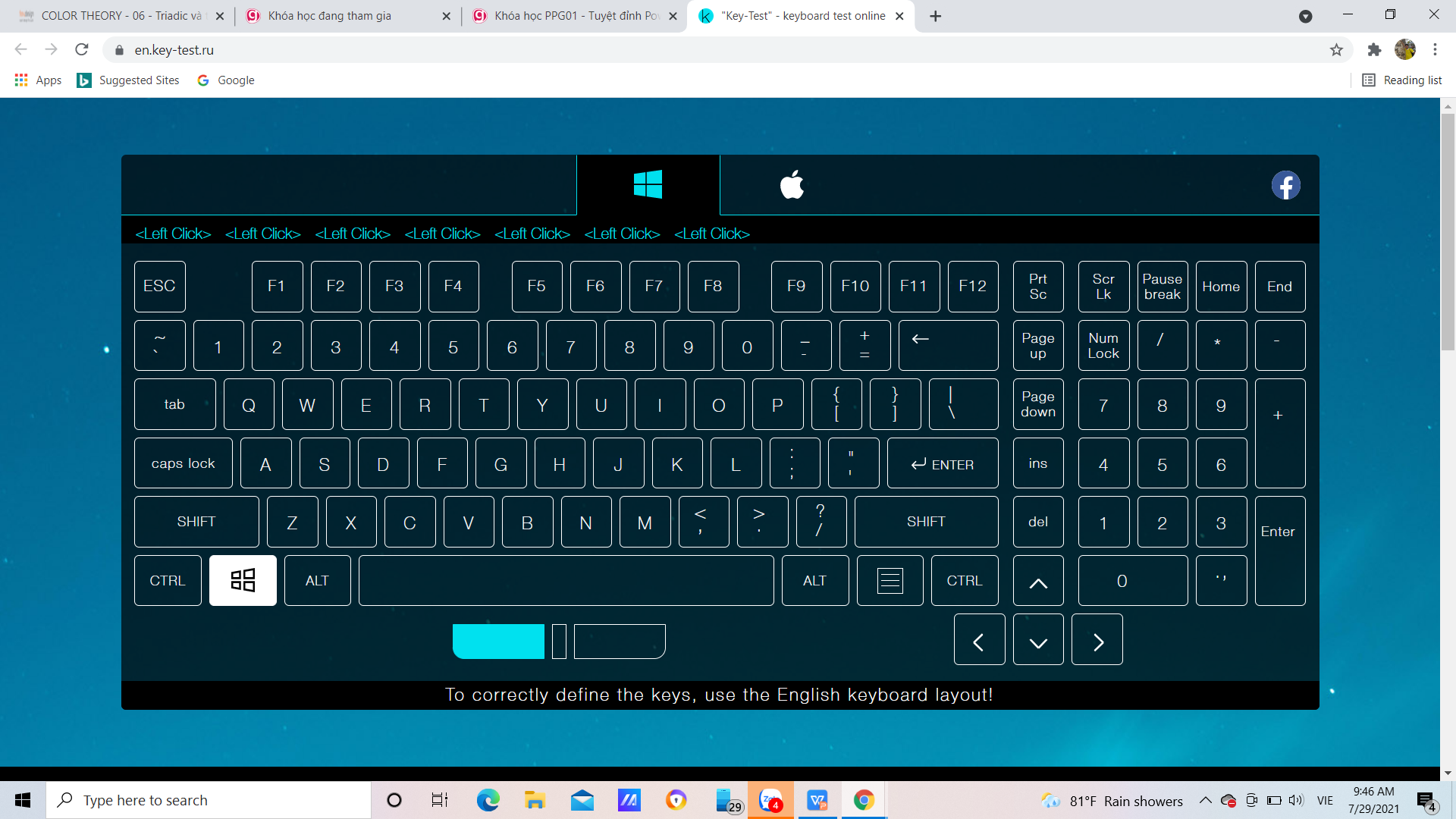The height and width of the screenshot is (819, 1456).
Task: Open Chrome extensions puzzle icon
Action: (1374, 49)
